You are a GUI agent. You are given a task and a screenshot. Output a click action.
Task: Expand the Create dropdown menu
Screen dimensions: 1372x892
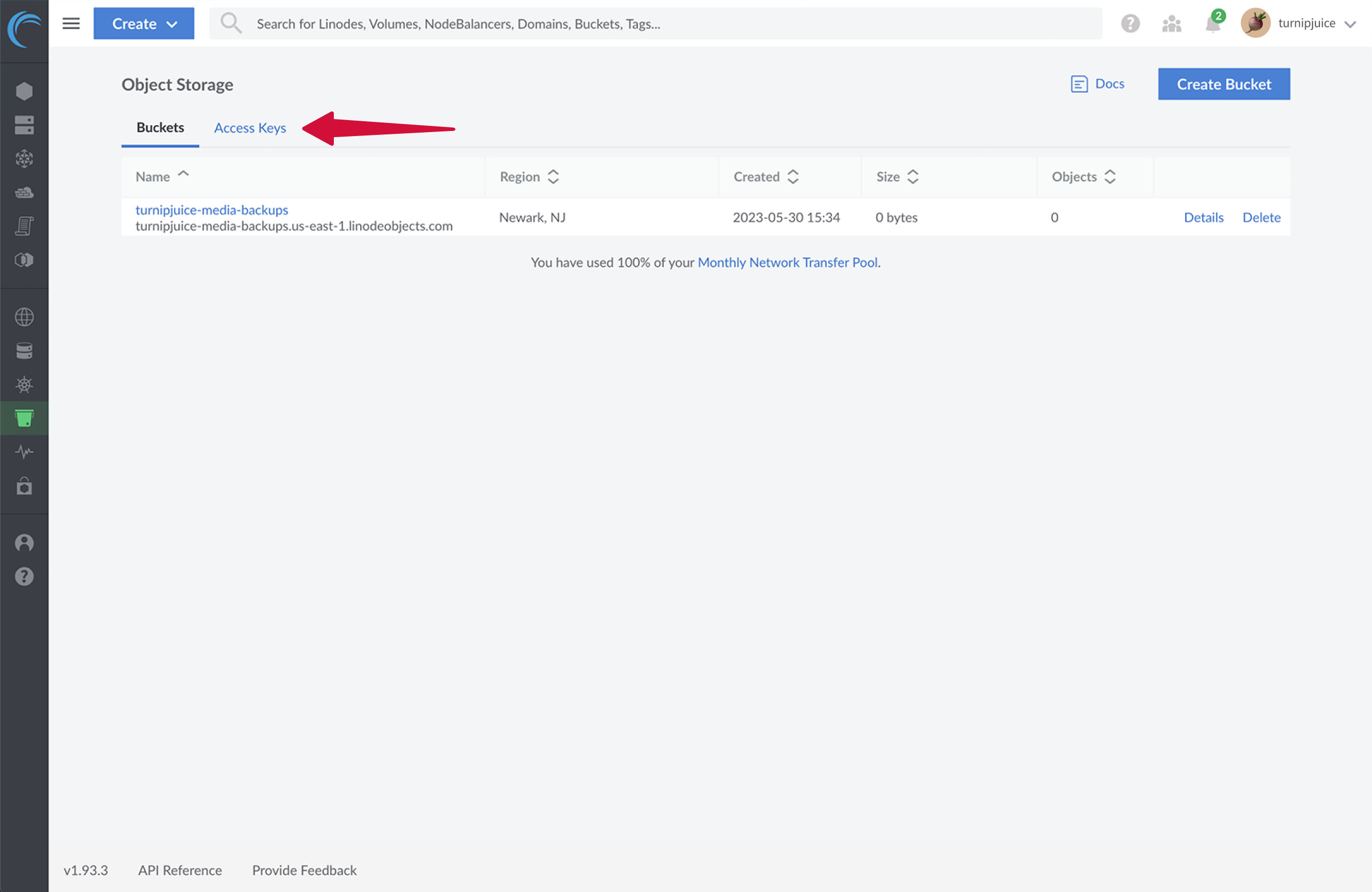143,23
